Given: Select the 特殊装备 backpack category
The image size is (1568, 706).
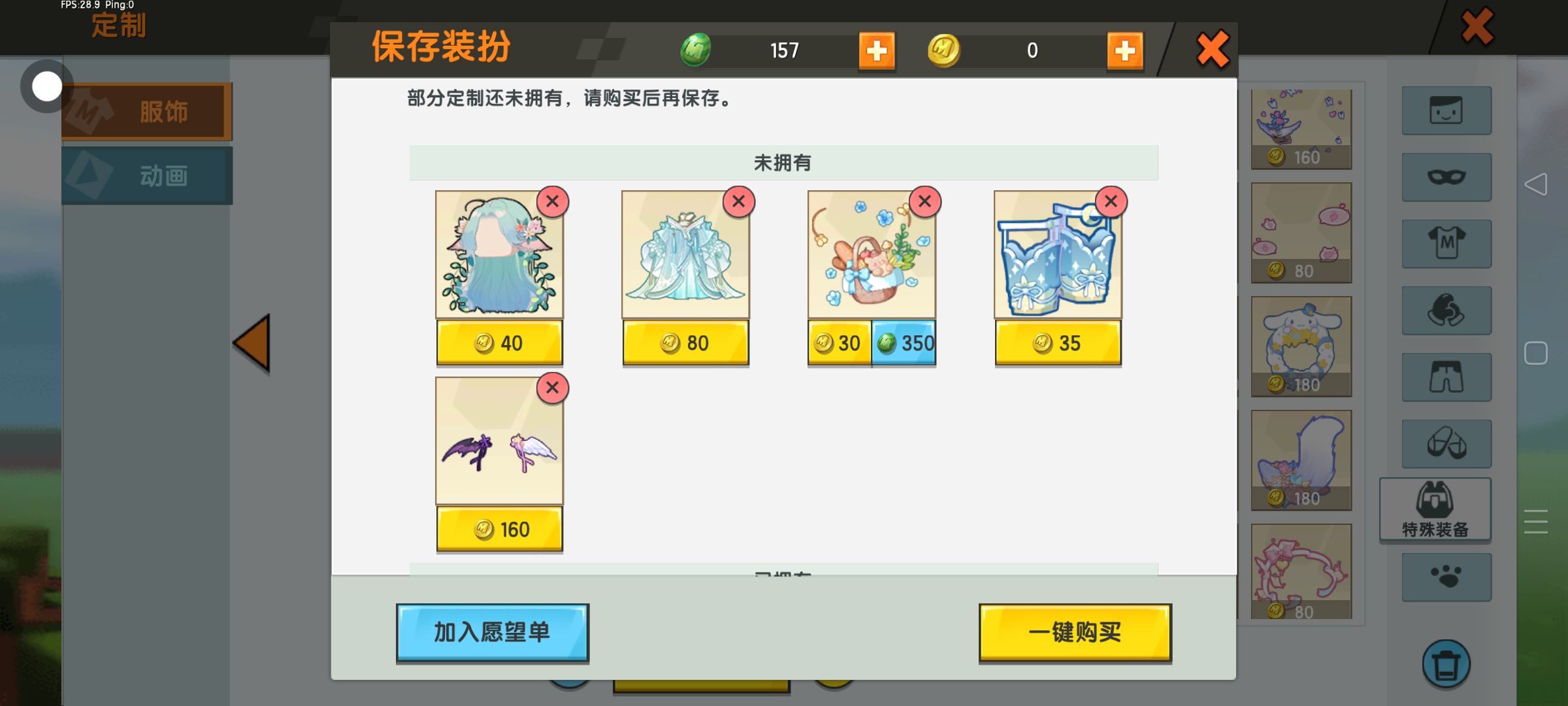Looking at the screenshot, I should pyautogui.click(x=1435, y=510).
